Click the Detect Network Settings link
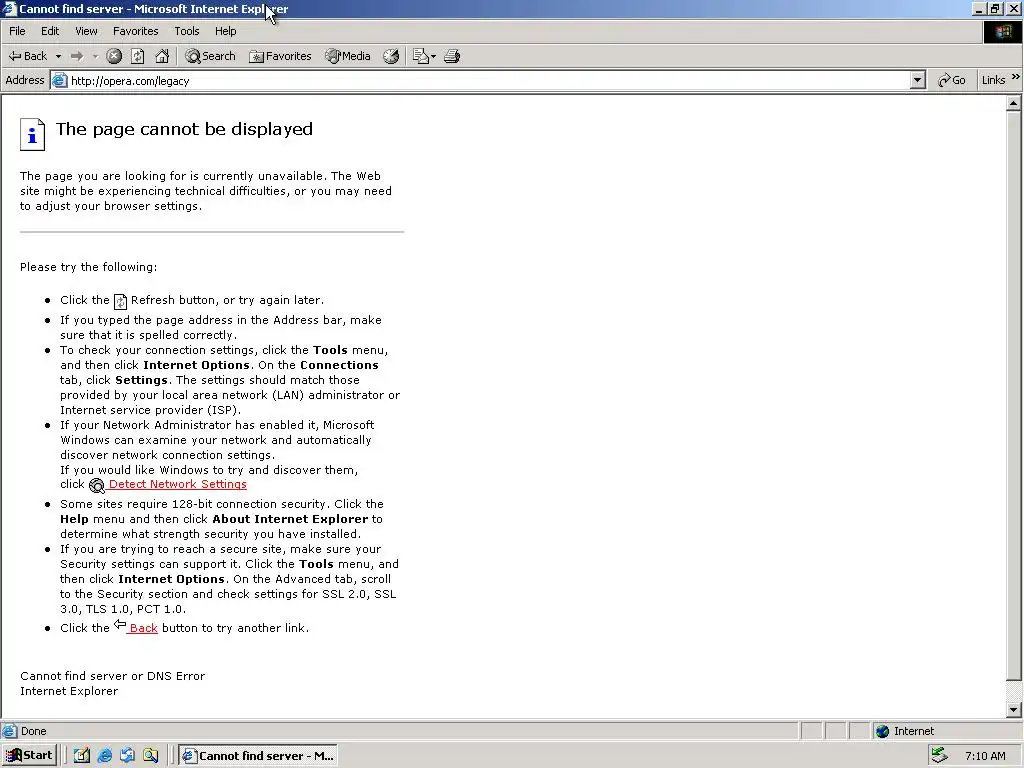 coord(177,485)
